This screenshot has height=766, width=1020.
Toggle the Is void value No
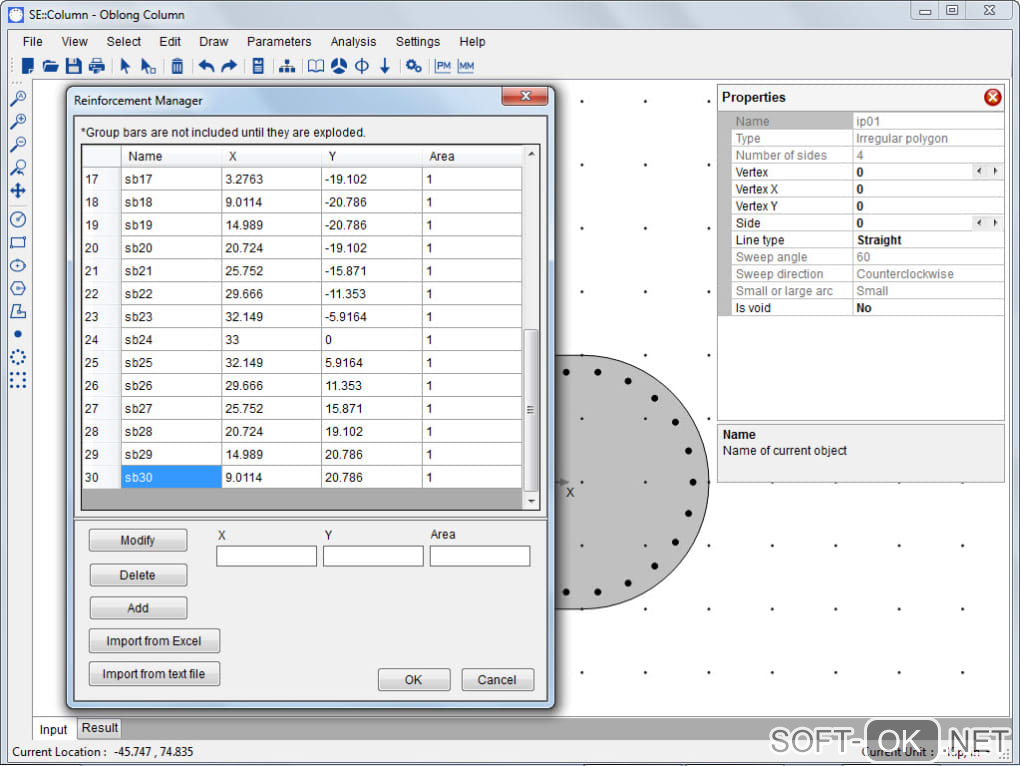(863, 308)
